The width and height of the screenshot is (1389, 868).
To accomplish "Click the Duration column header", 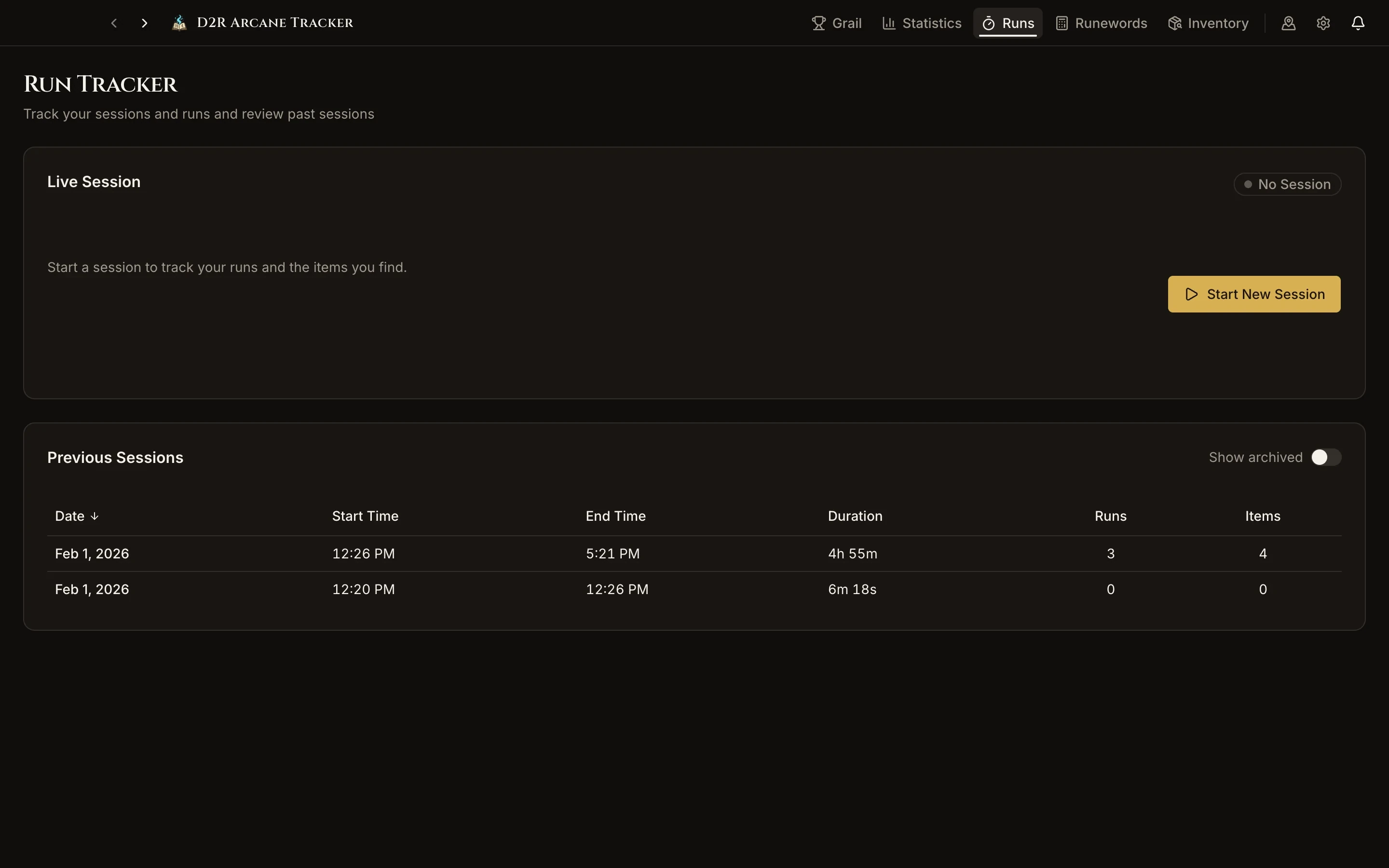I will [855, 516].
